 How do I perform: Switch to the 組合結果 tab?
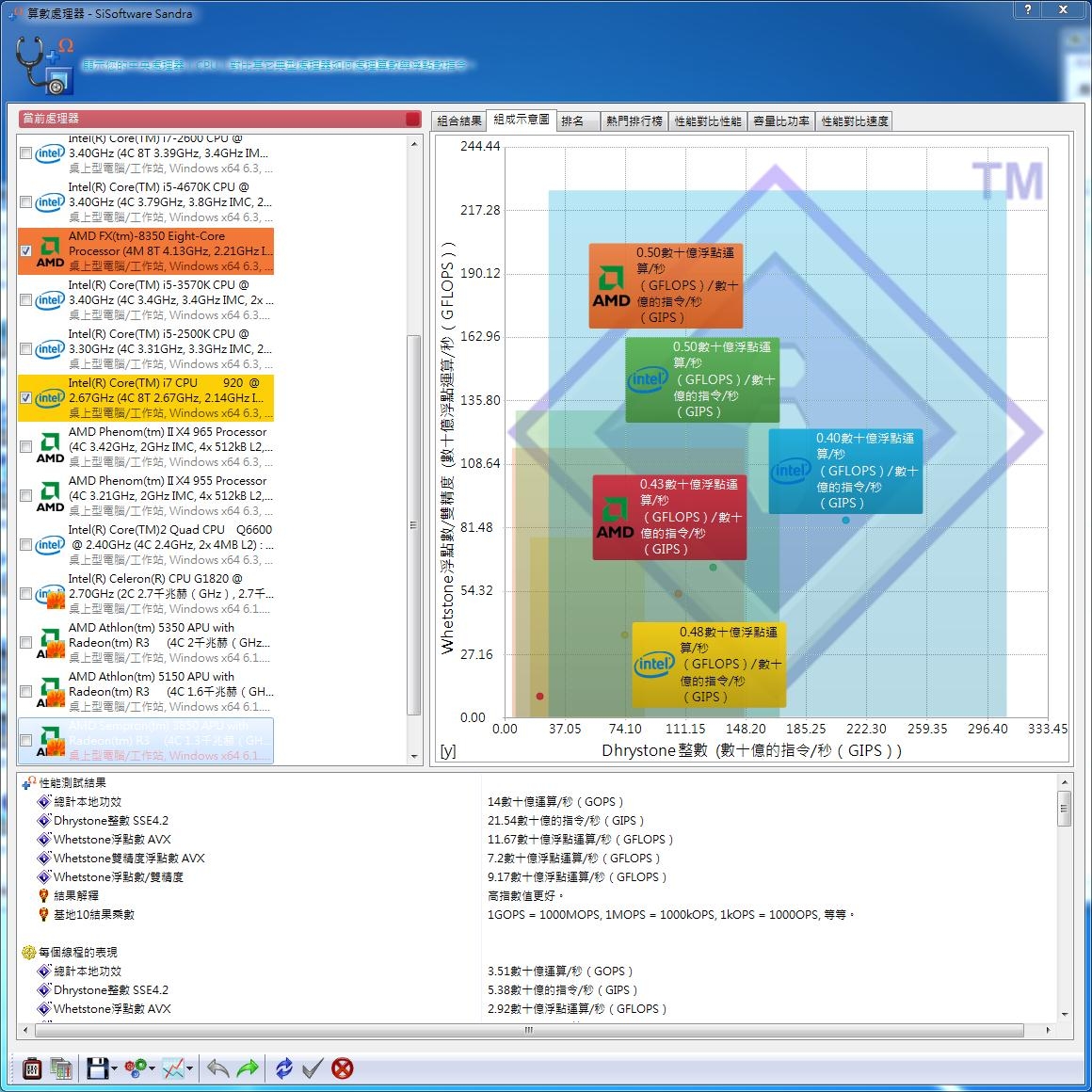click(x=459, y=121)
